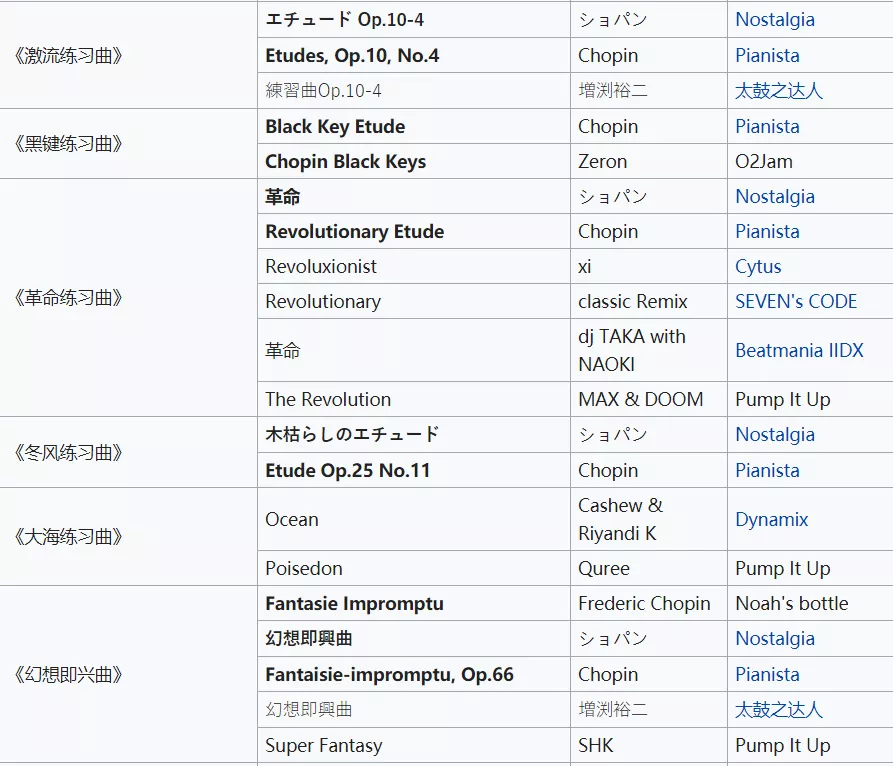
Task: Open Nostalgia link in bold 幻想即興曲 row
Action: 775,638
